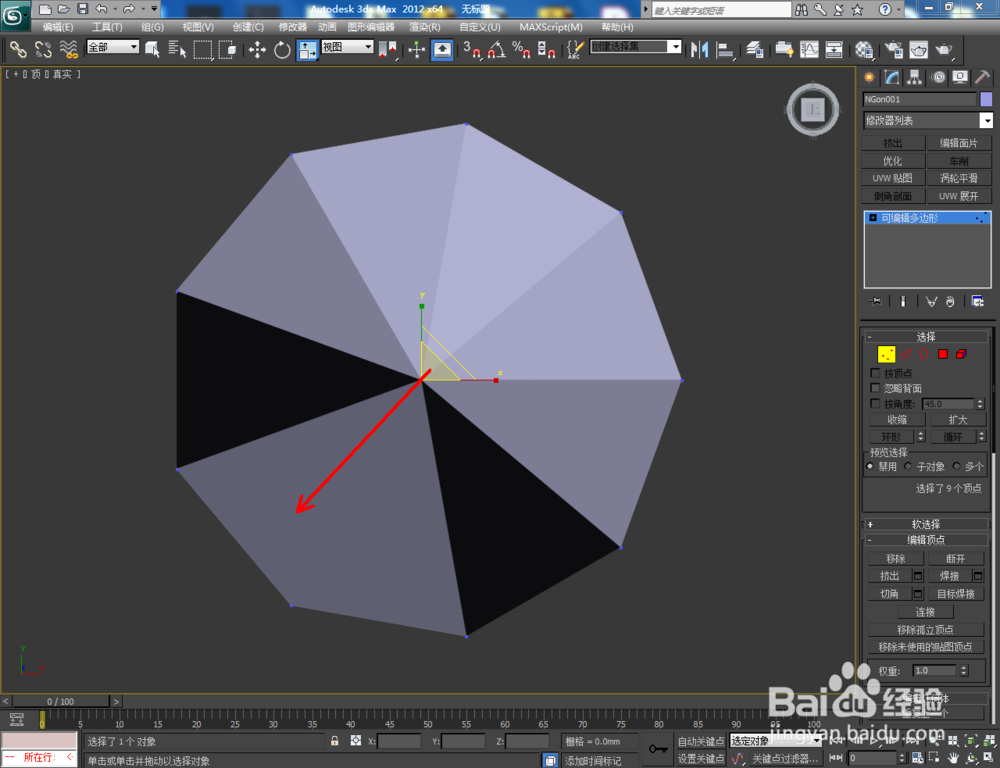Click the NGon001 object color swatch
Screen dimensions: 1000x768
click(986, 99)
